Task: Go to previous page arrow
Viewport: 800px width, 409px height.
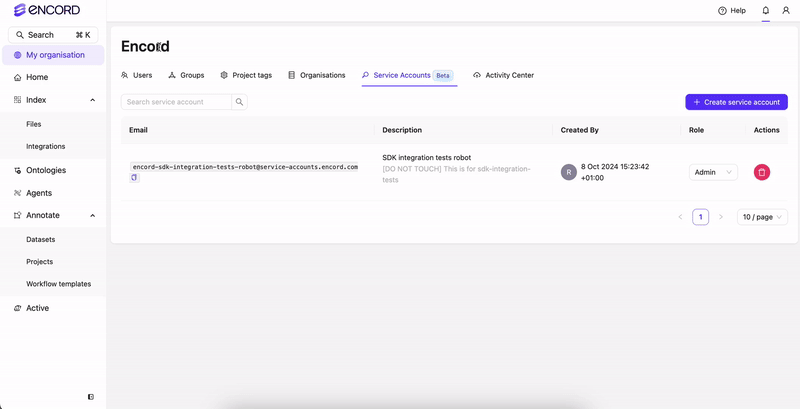Action: coord(680,217)
